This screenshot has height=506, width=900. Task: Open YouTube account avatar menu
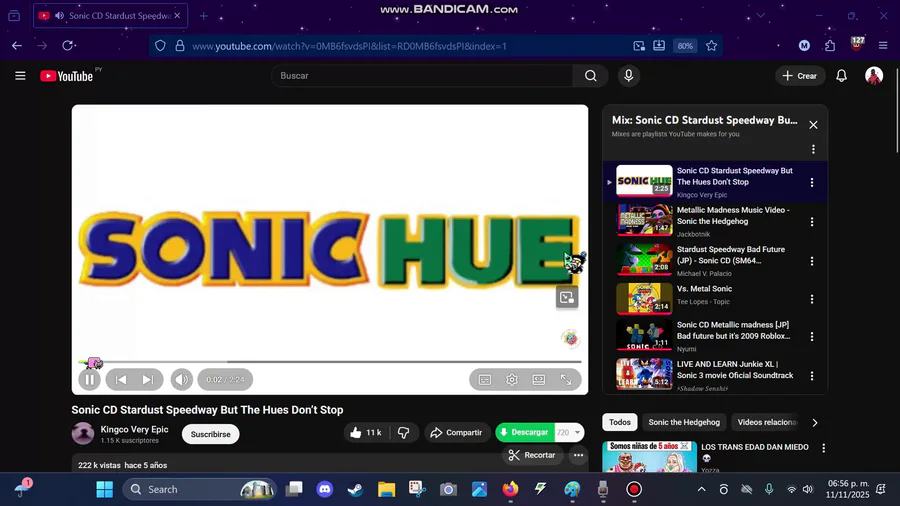point(874,76)
